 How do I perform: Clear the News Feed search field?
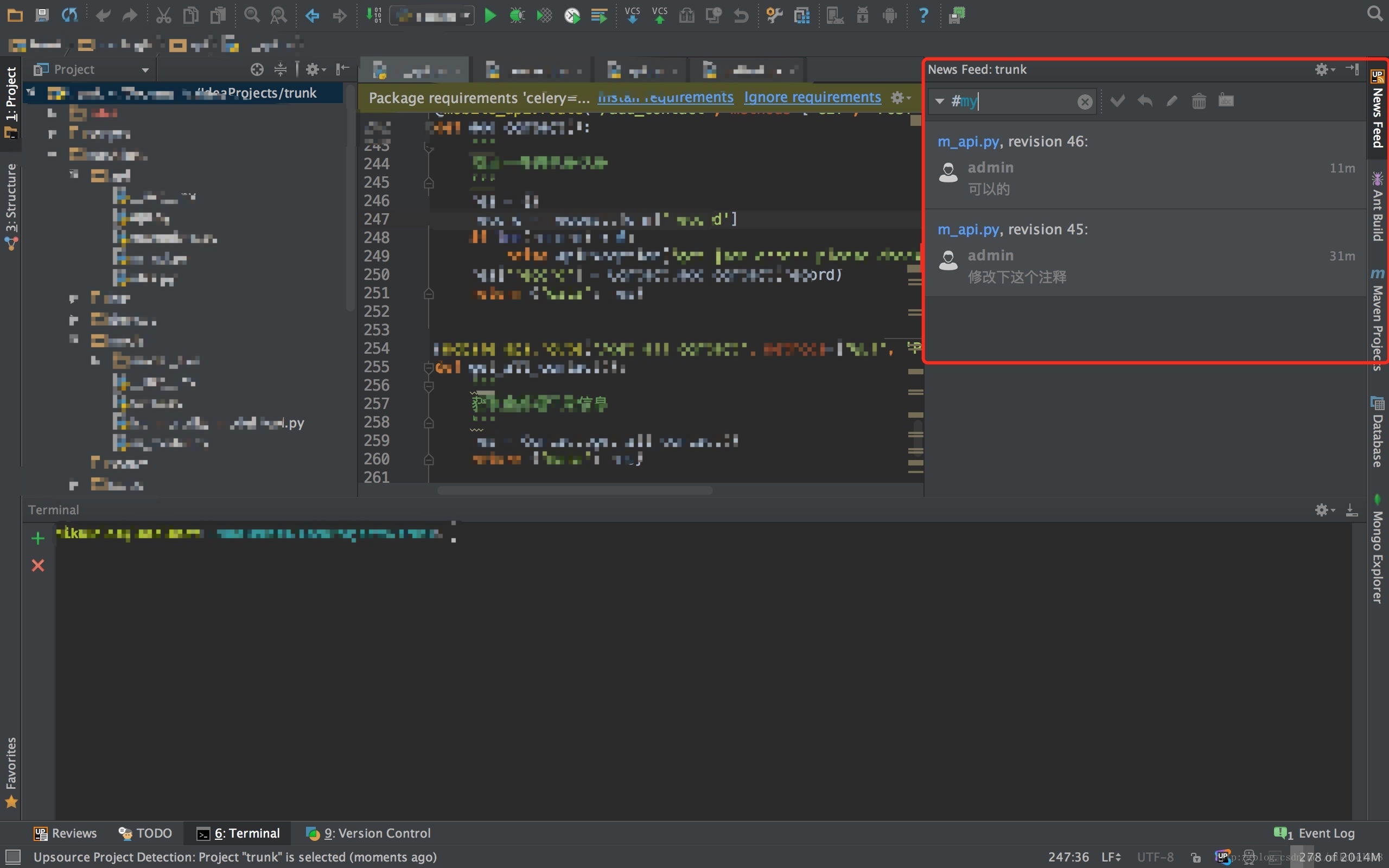point(1085,102)
